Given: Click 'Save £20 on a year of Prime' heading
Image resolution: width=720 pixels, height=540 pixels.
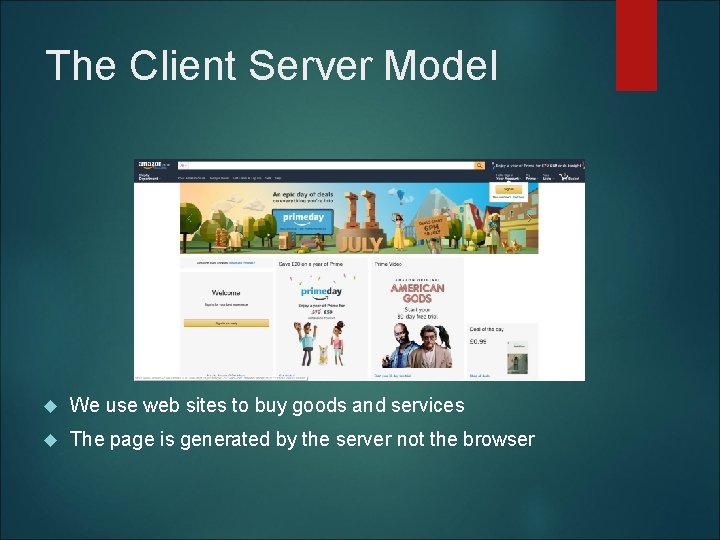Looking at the screenshot, I should pyautogui.click(x=311, y=264).
